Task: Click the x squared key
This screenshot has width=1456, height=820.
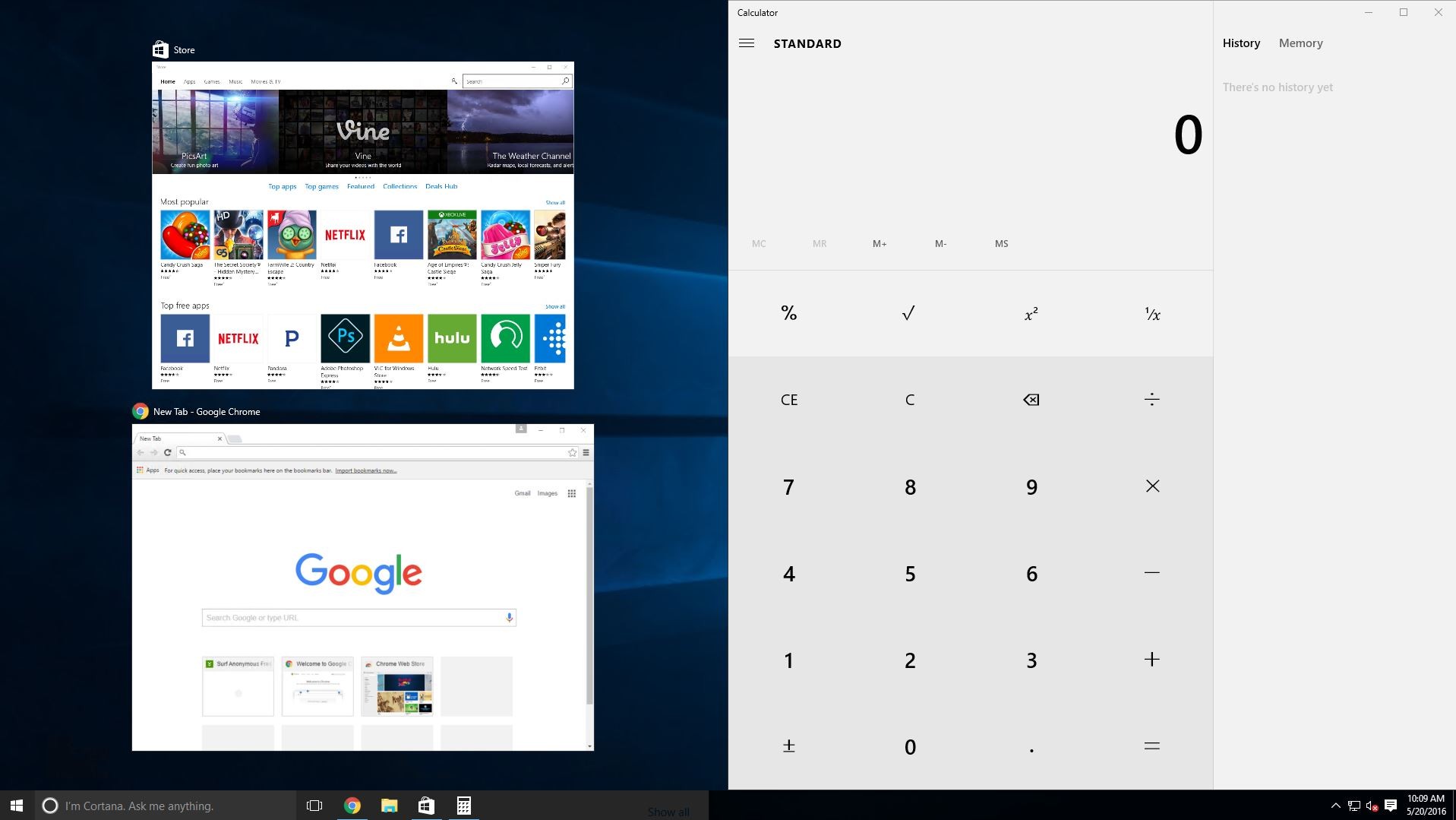Action: coord(1031,313)
